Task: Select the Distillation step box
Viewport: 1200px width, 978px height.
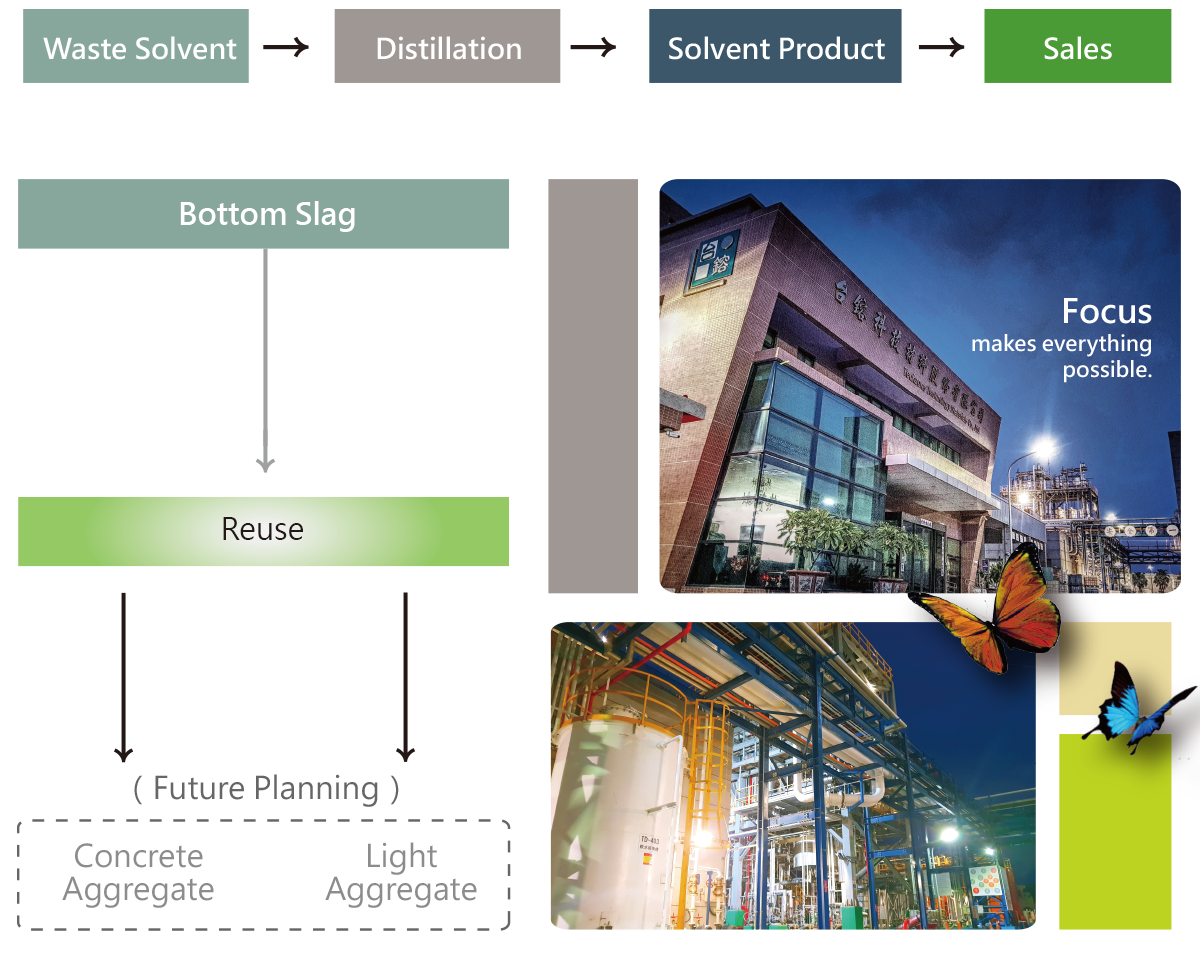Action: tap(447, 47)
